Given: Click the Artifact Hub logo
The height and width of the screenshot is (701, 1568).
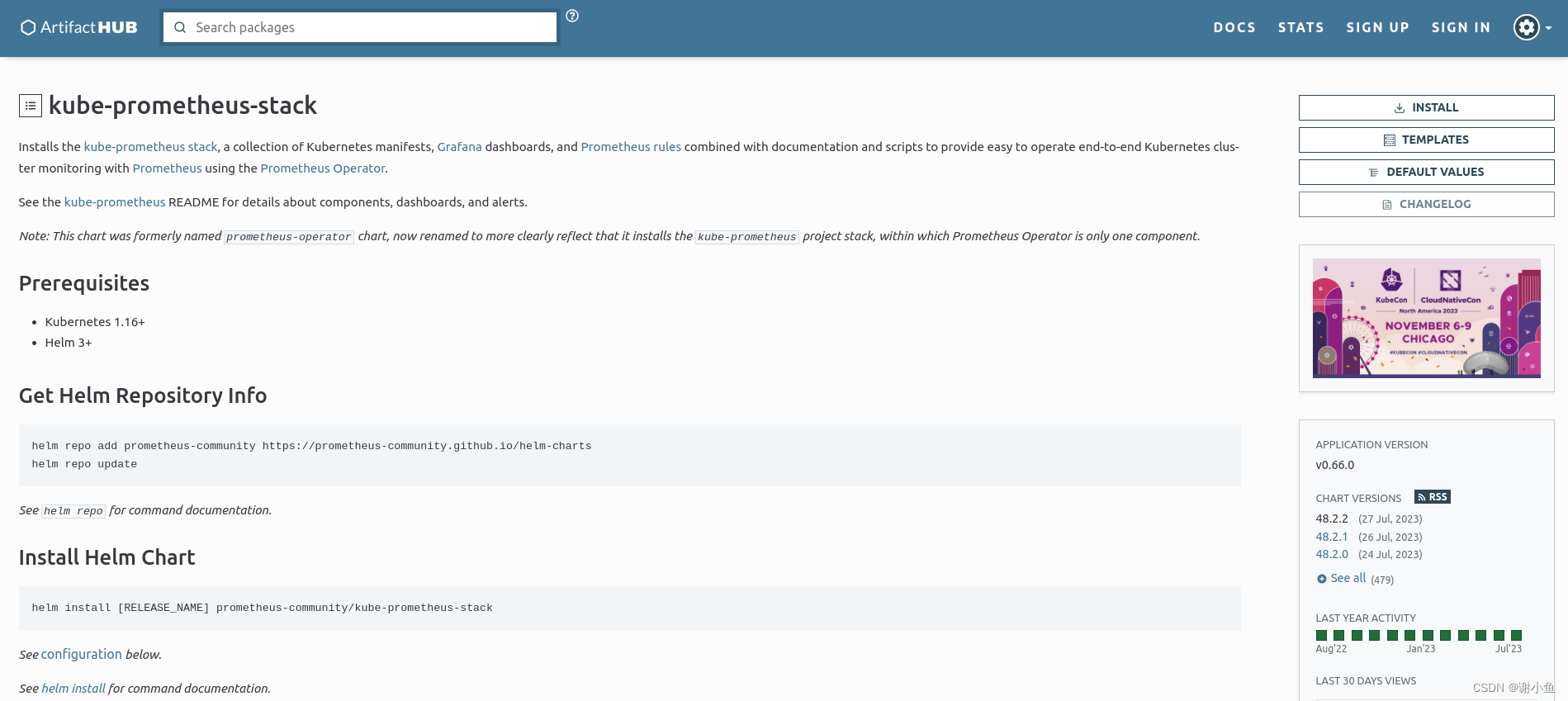Looking at the screenshot, I should point(78,27).
